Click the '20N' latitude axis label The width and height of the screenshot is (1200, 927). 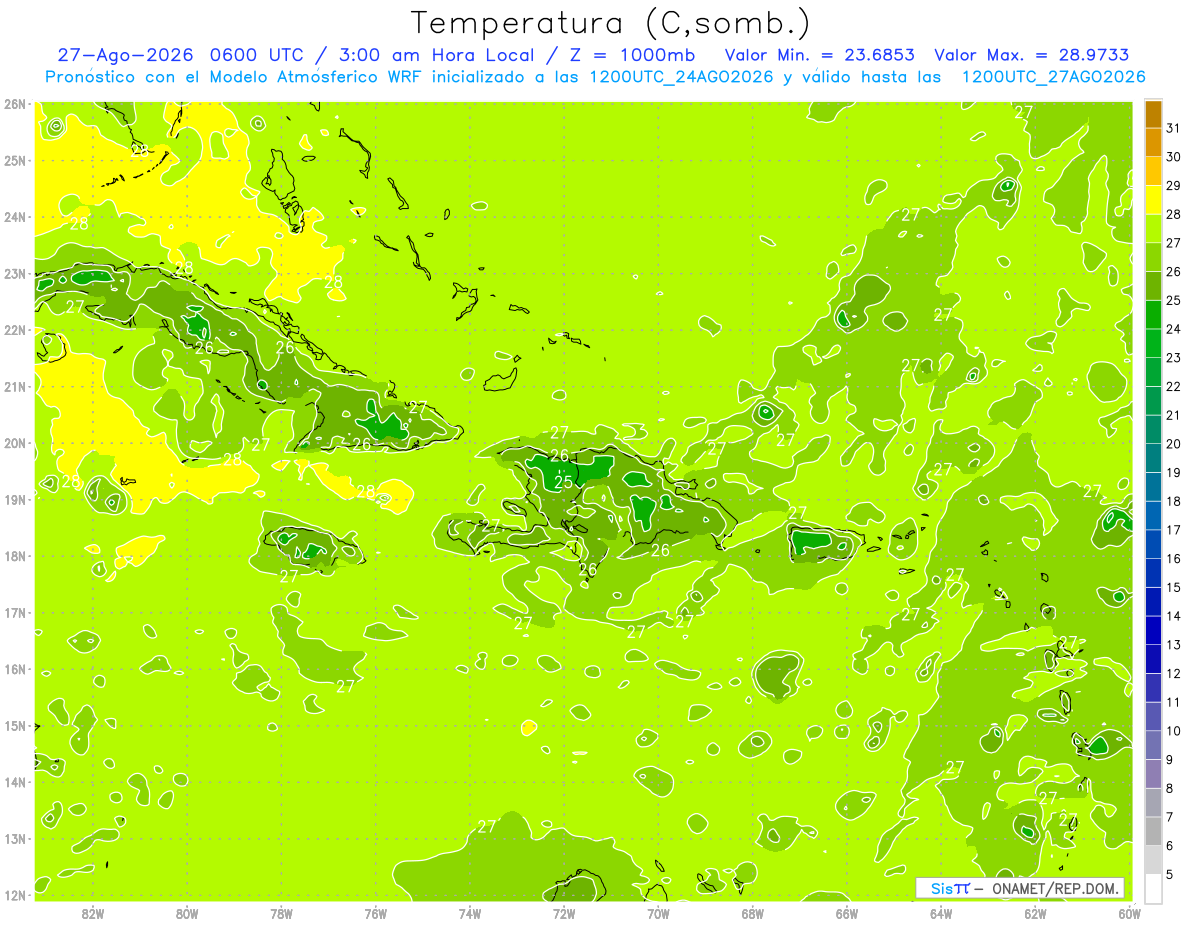tap(15, 443)
